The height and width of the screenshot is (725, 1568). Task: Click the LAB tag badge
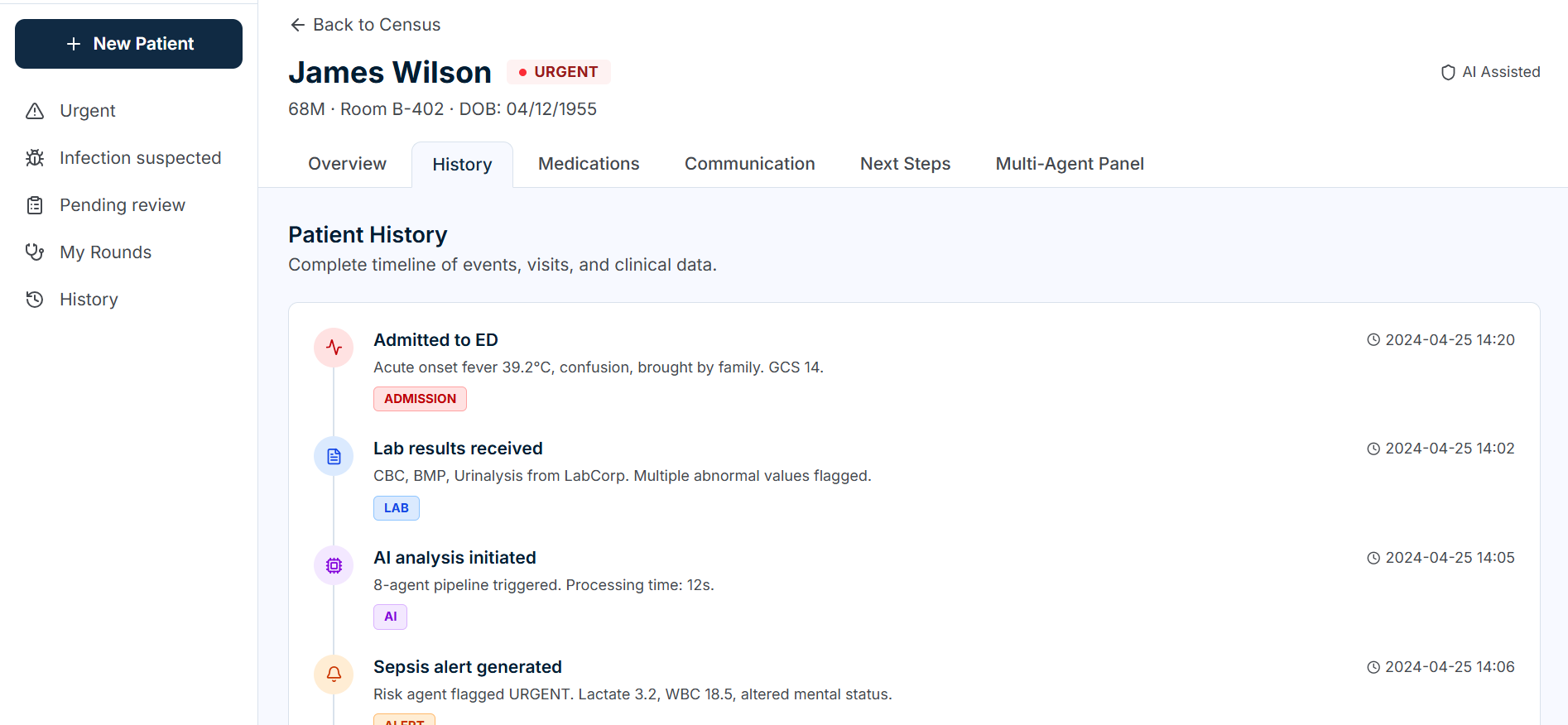coord(396,508)
